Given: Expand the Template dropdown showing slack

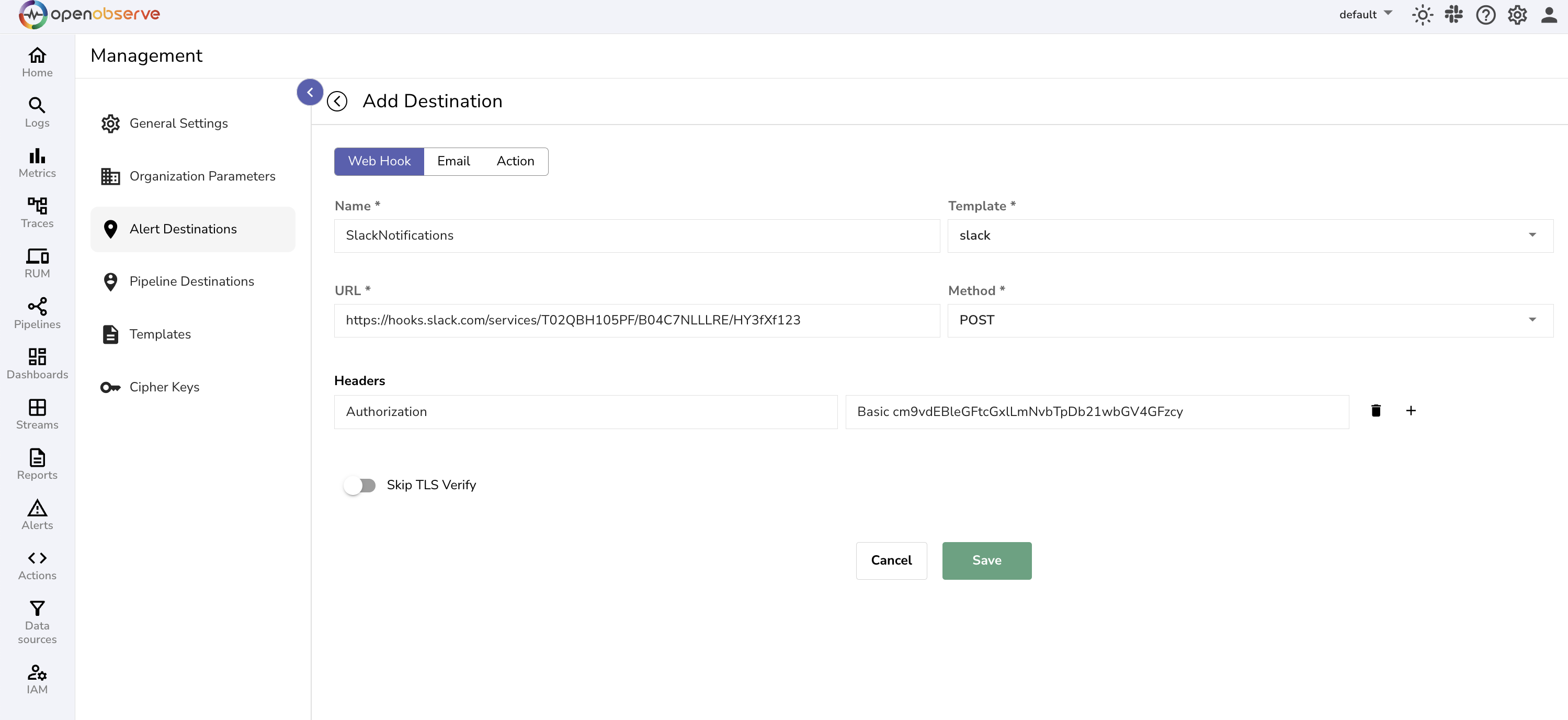Looking at the screenshot, I should click(1249, 236).
